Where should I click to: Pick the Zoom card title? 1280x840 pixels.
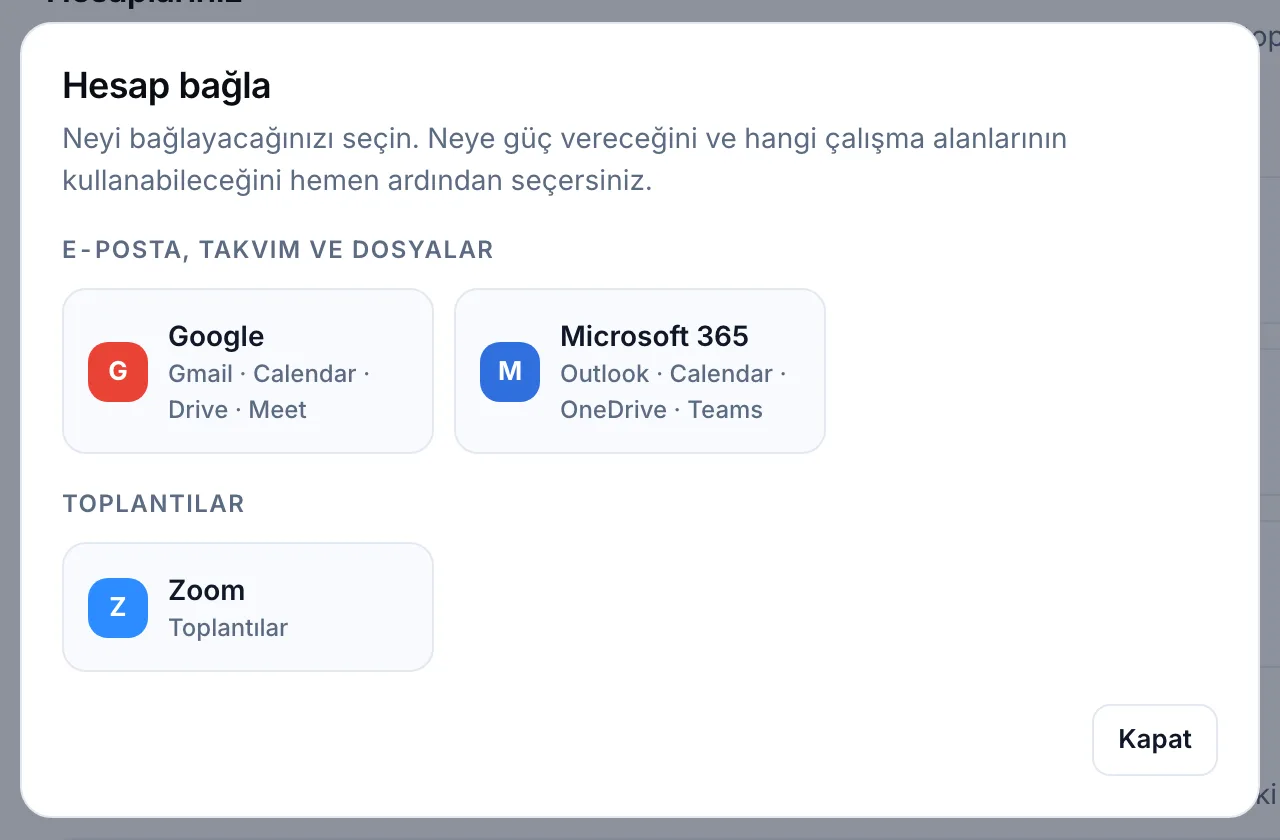coord(206,590)
